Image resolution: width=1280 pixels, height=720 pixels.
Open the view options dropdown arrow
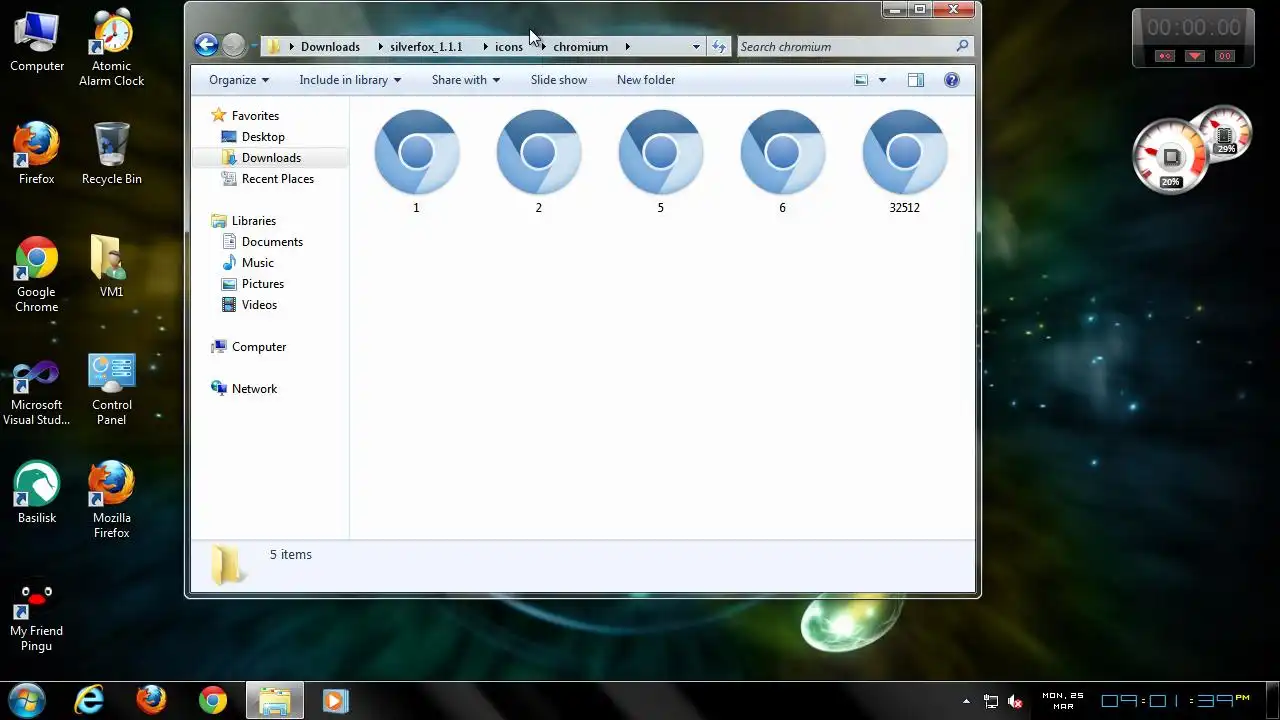tap(882, 80)
